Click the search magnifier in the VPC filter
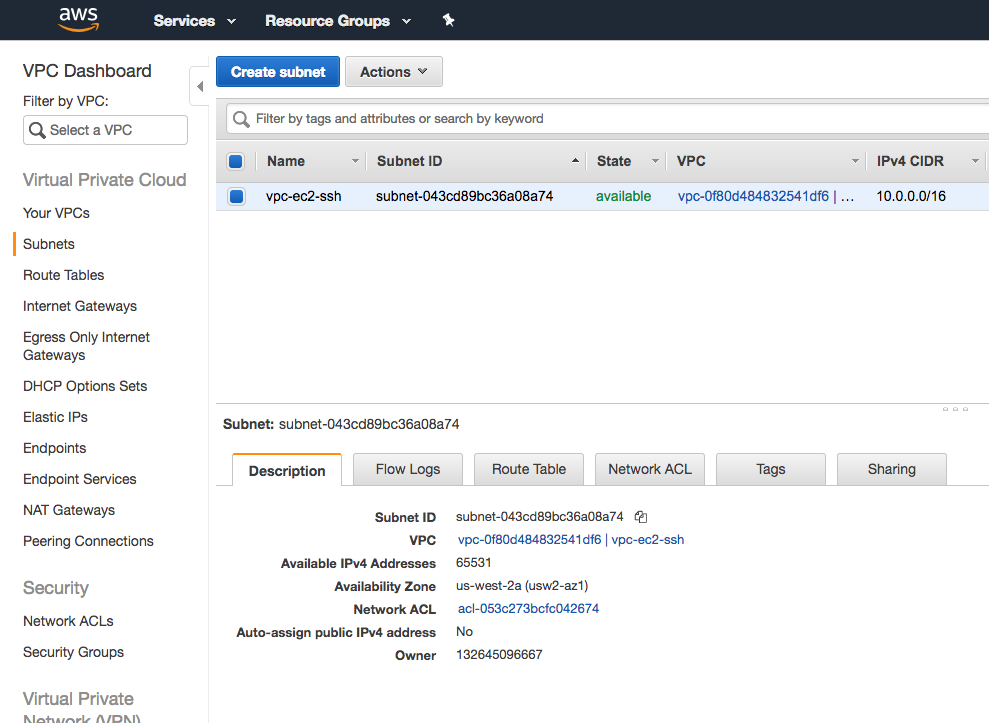 (x=37, y=130)
